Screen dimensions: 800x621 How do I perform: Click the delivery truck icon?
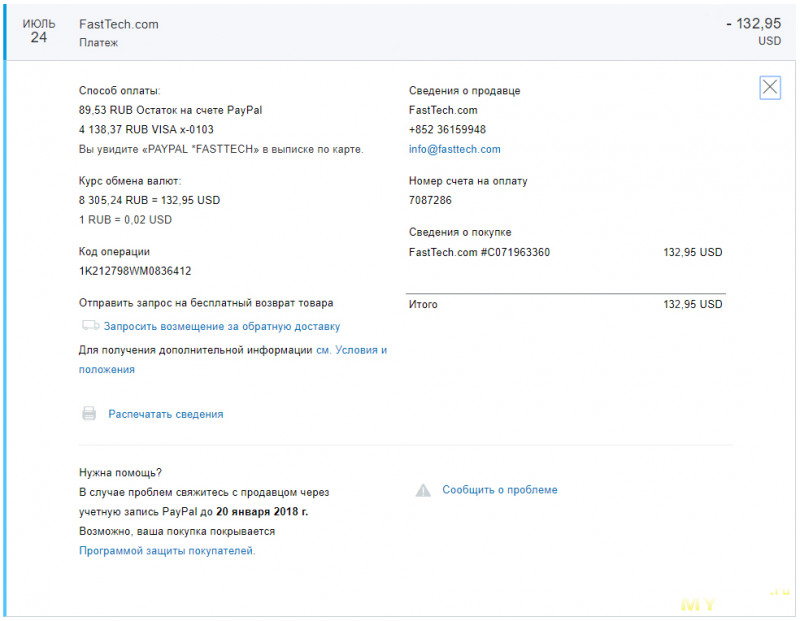coord(90,326)
